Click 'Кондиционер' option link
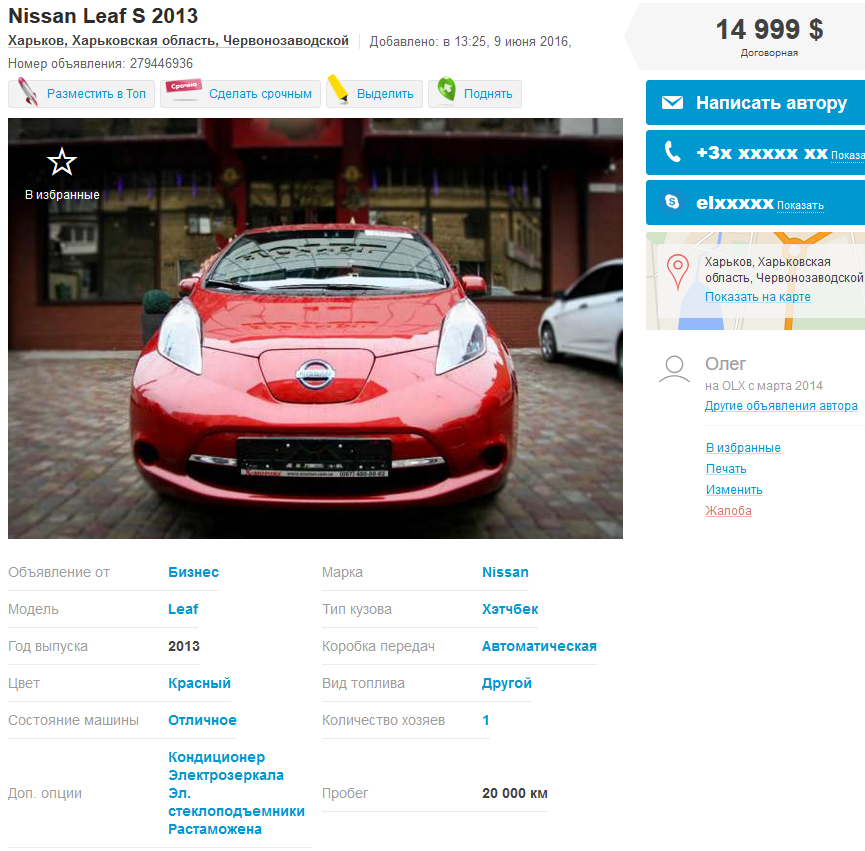865x851 pixels. pos(217,757)
